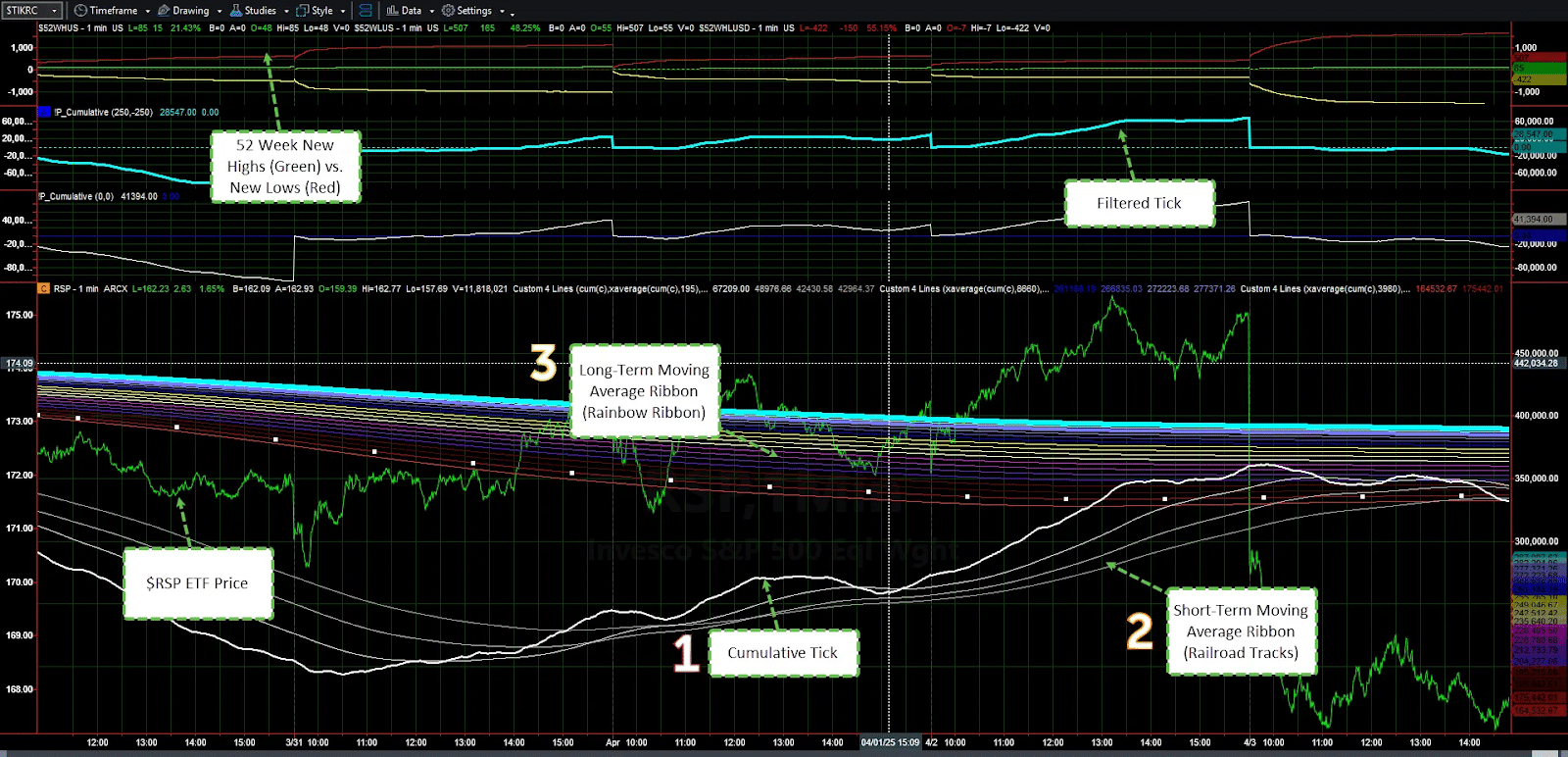Click the Studies flask icon

(236, 11)
